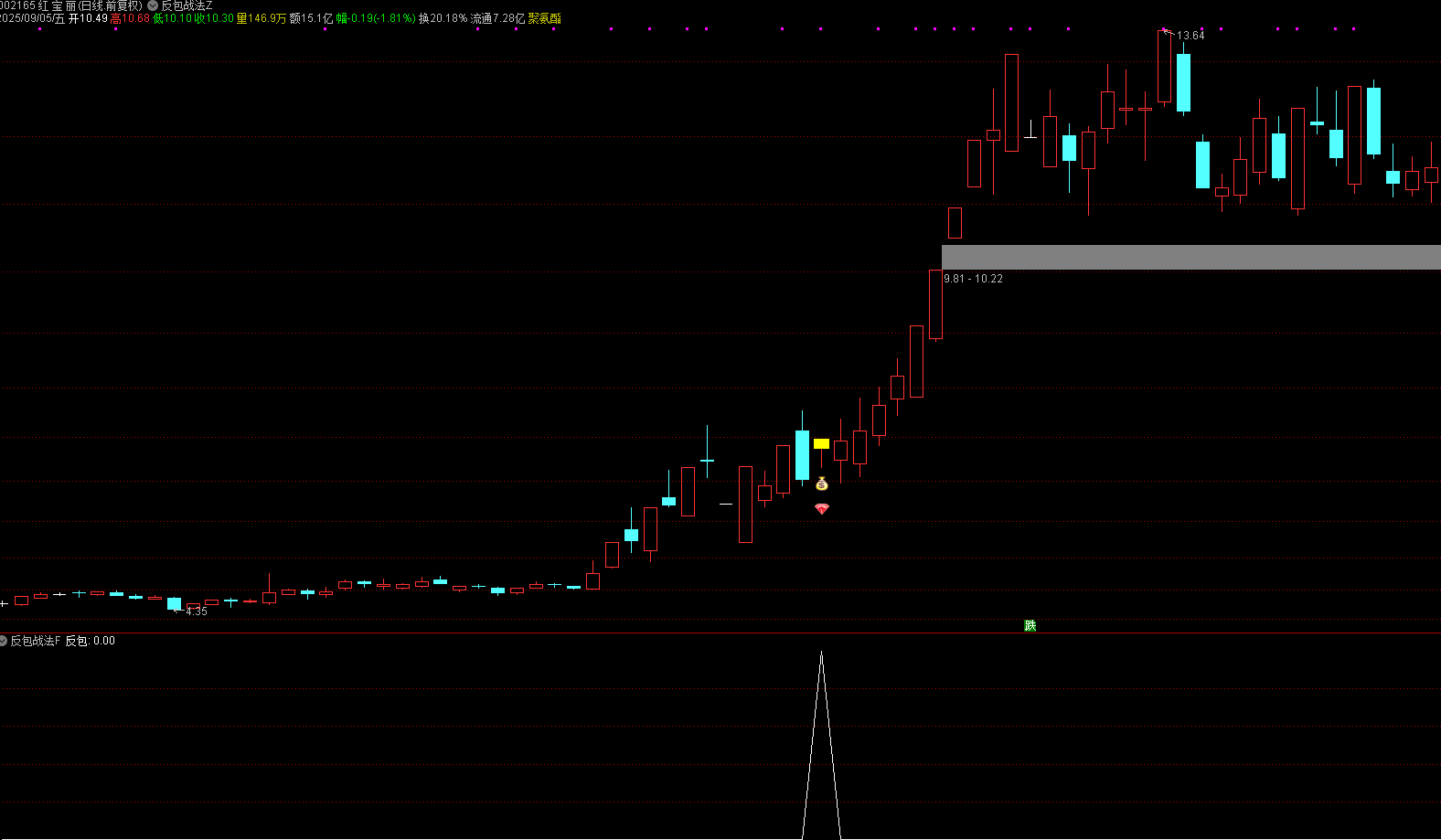The width and height of the screenshot is (1441, 840).
Task: Click the green 跌 marker icon
Action: click(x=1030, y=625)
